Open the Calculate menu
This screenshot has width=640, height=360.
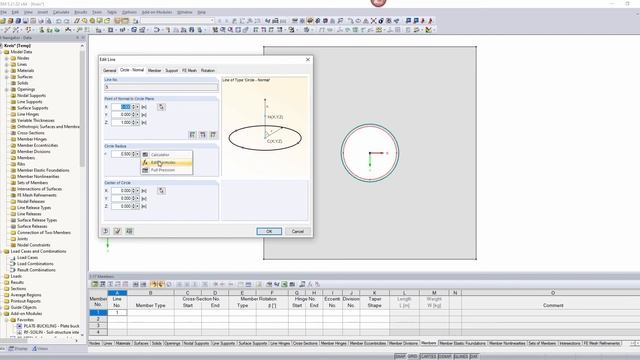pos(61,12)
